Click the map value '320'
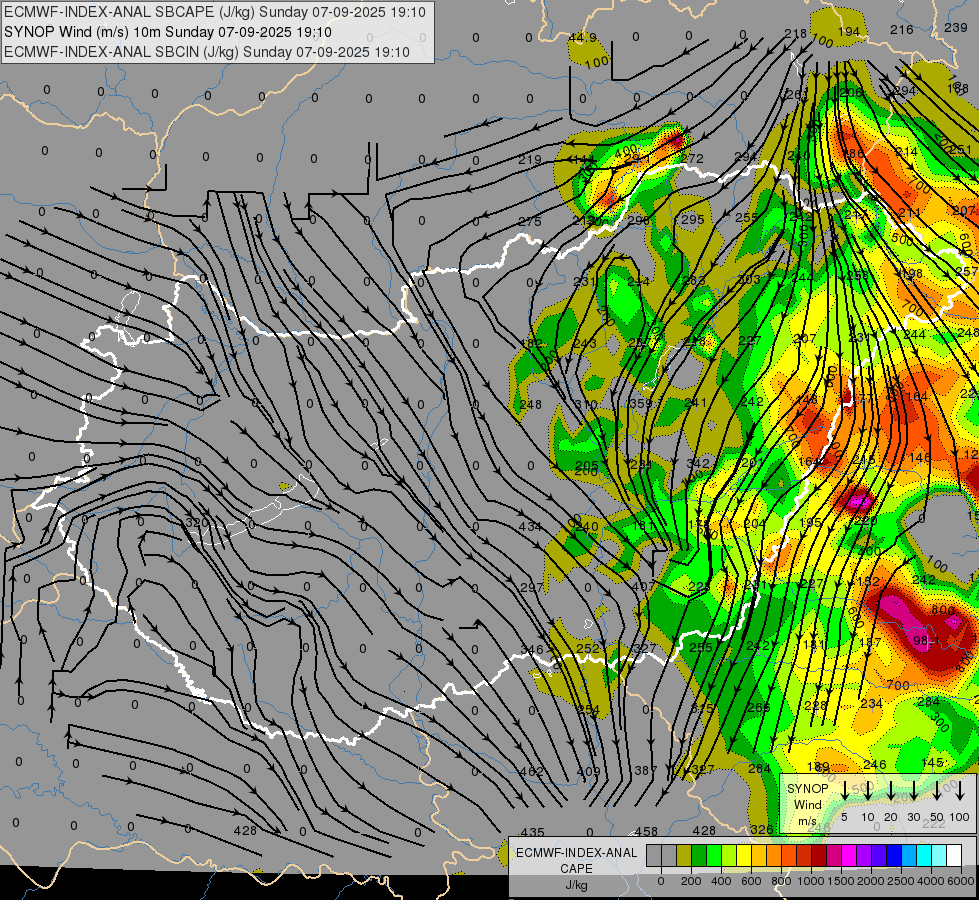Screen dimensions: 979x900 [197, 522]
